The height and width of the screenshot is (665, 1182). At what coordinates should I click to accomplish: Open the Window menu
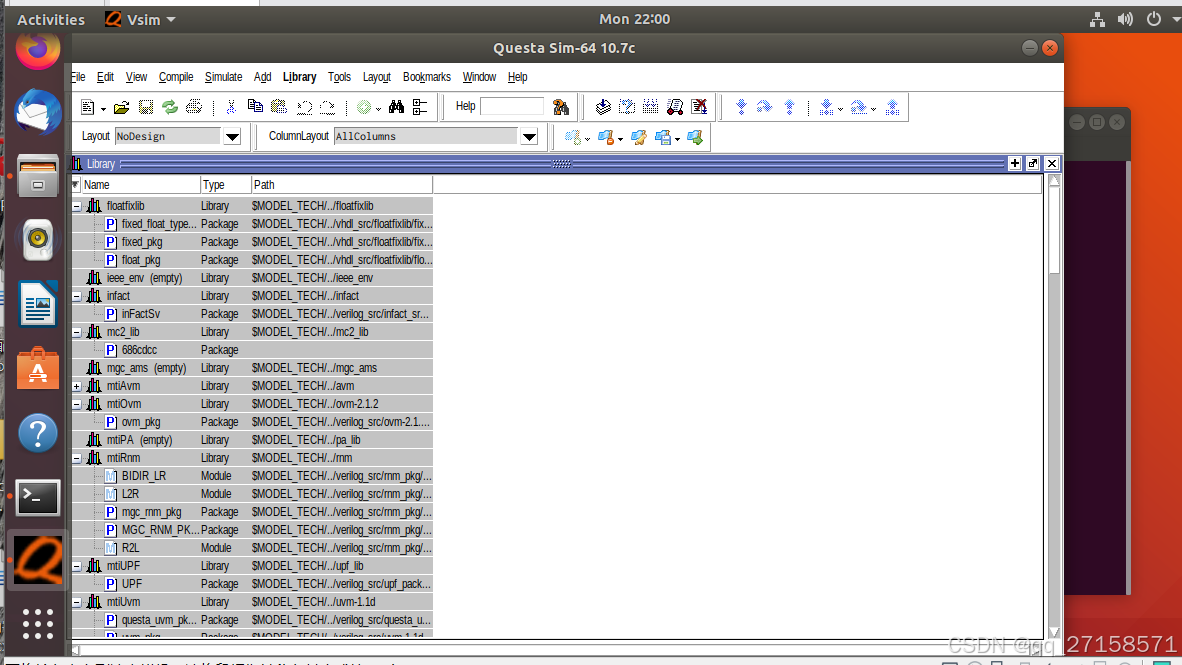479,77
